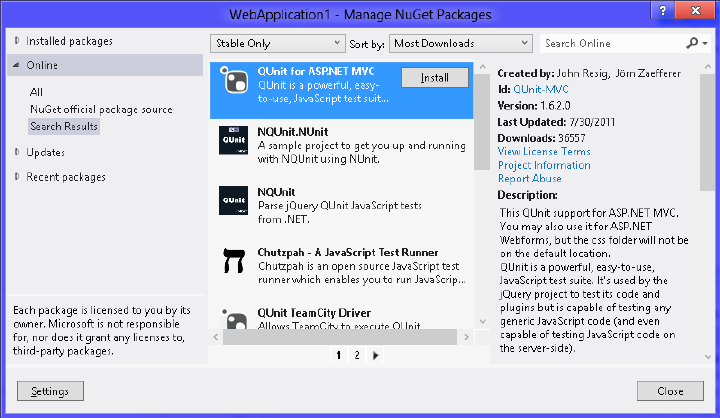Click package list scroll down arrow
Screen dimensions: 720x418
tap(482, 321)
